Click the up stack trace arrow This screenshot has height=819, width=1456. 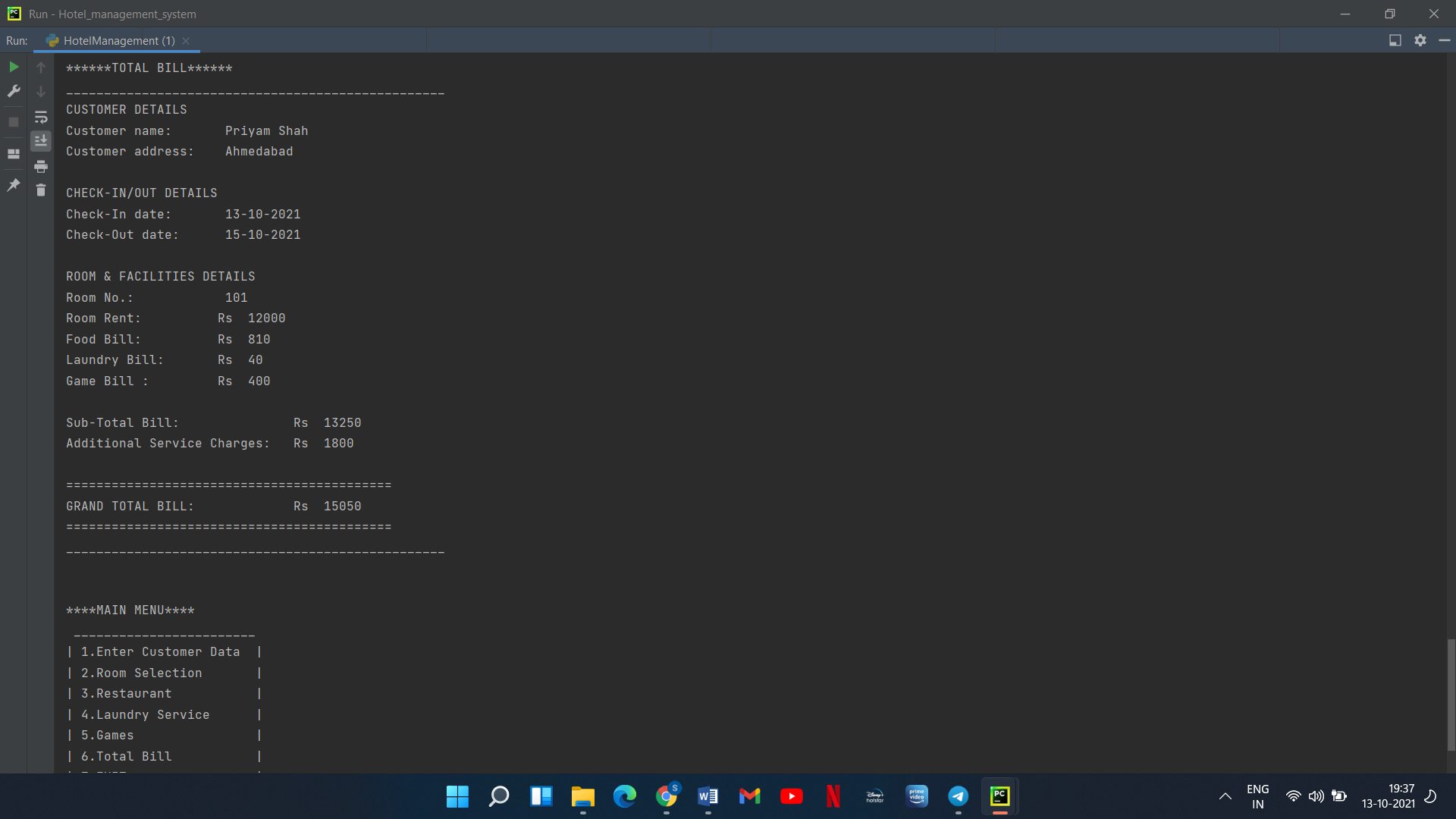41,67
